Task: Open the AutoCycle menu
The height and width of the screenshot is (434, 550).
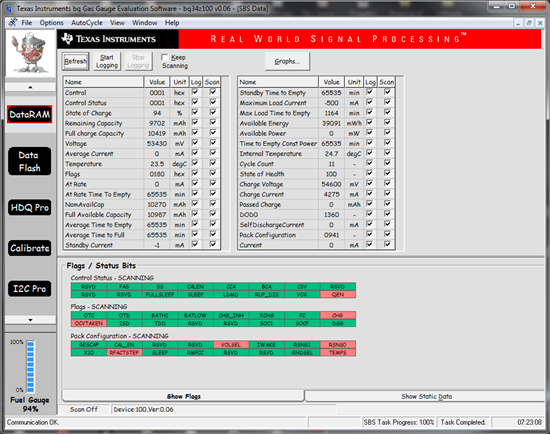Action: [x=87, y=23]
